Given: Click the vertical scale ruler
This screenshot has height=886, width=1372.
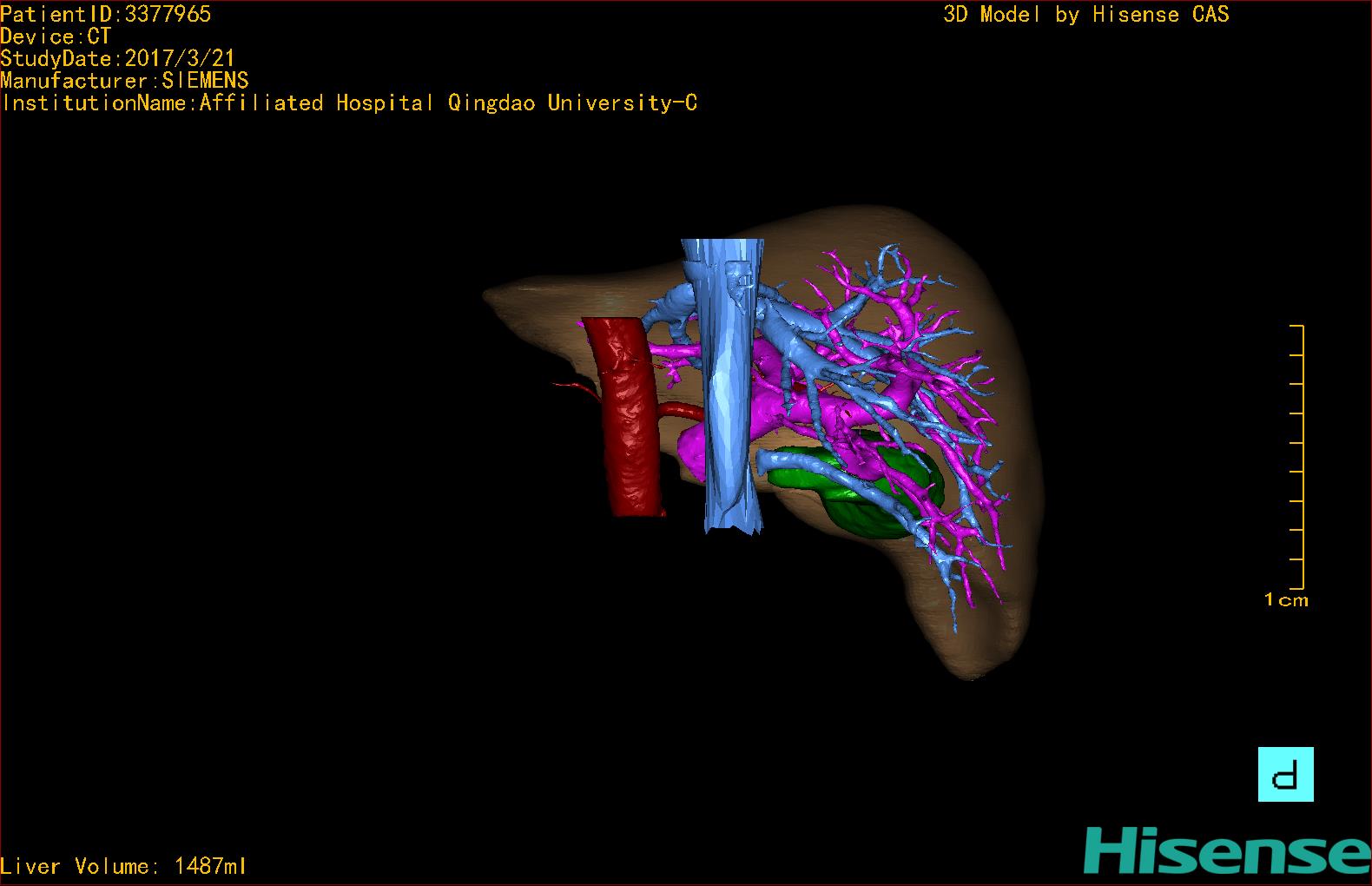Looking at the screenshot, I should coord(1300,456).
